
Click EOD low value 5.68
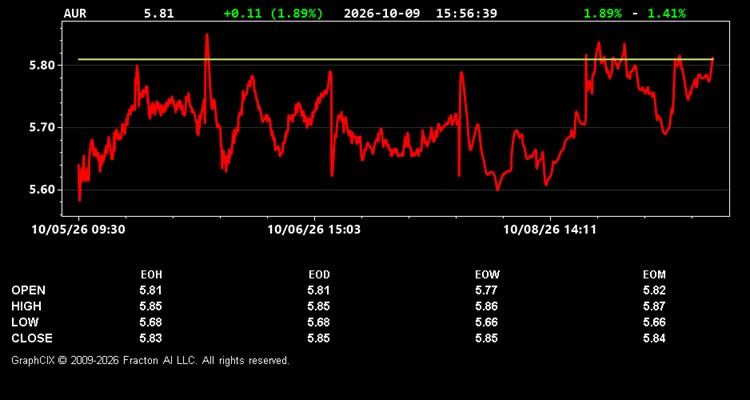point(319,322)
